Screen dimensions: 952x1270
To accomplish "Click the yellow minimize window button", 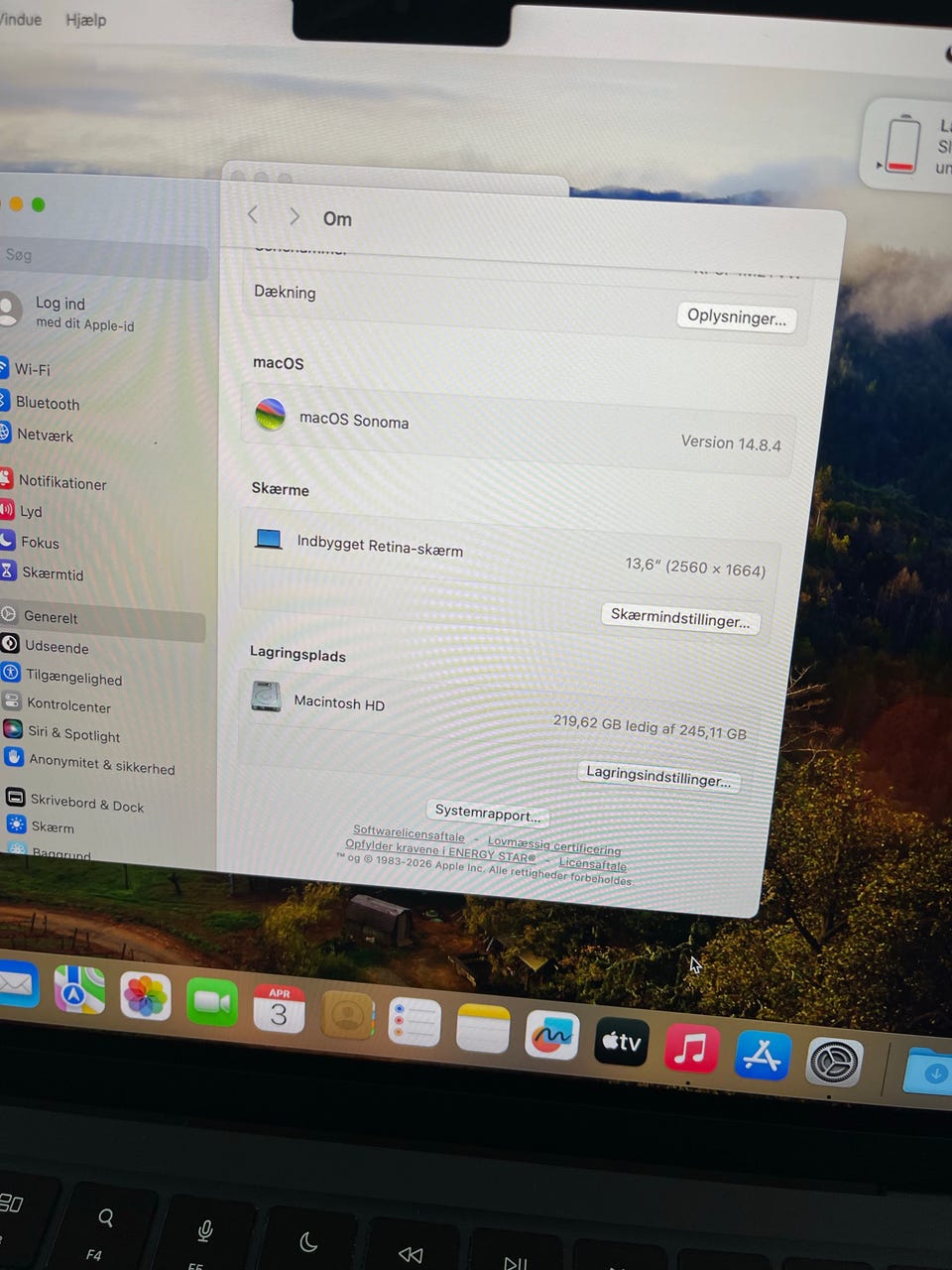I will click(16, 204).
